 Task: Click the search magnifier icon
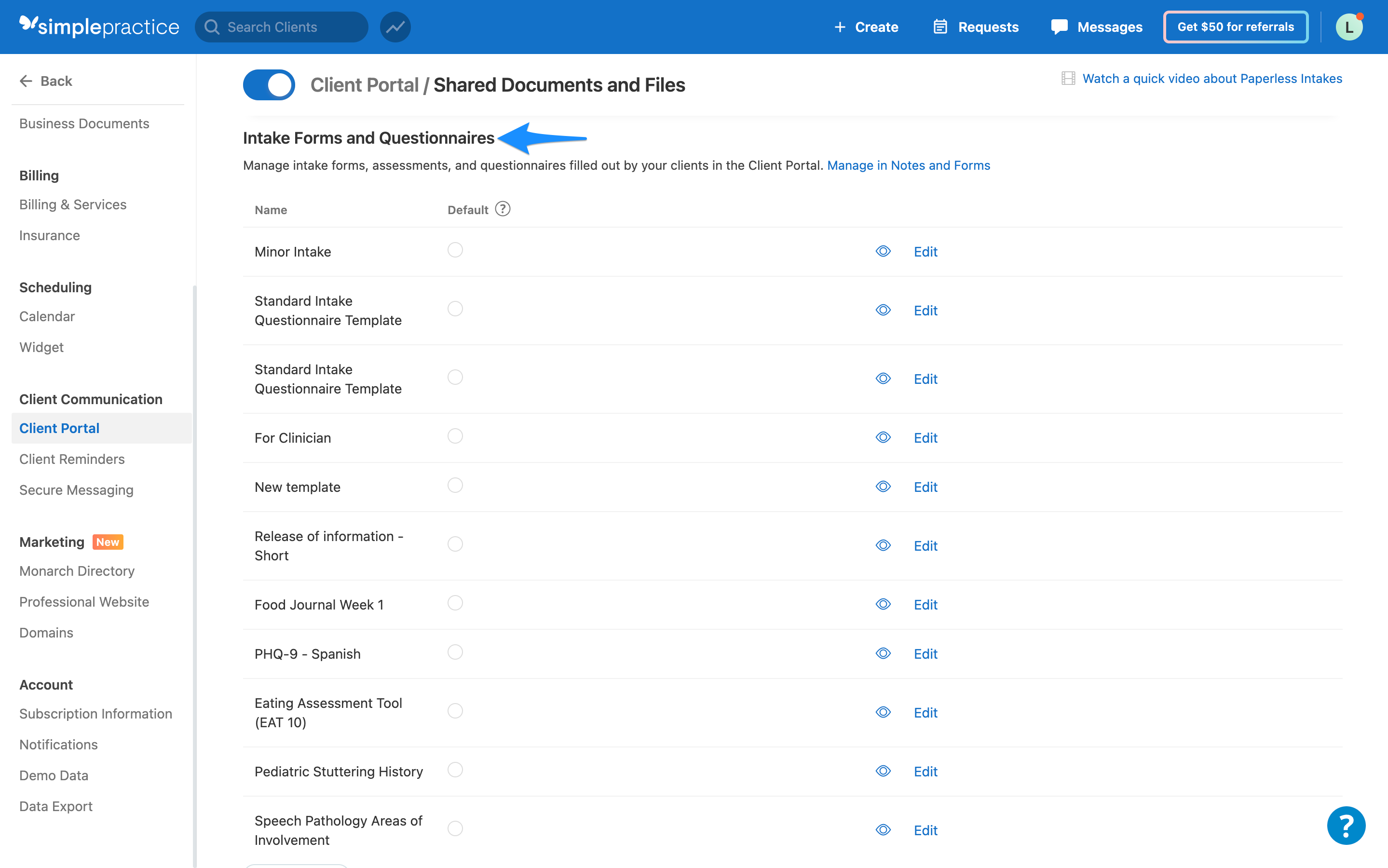(212, 27)
